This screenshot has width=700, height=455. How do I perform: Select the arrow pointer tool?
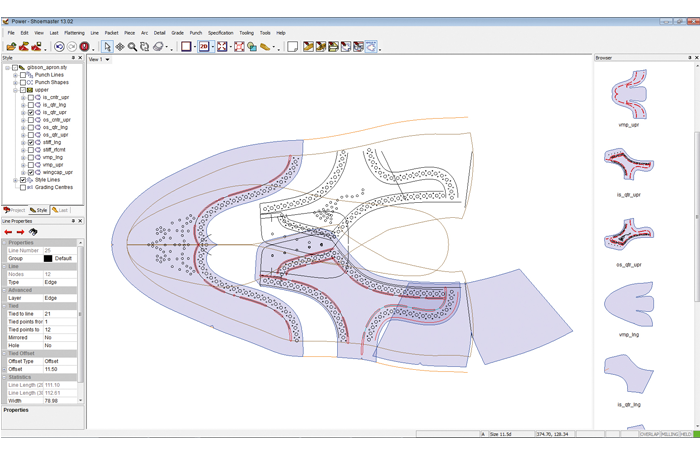[x=107, y=46]
